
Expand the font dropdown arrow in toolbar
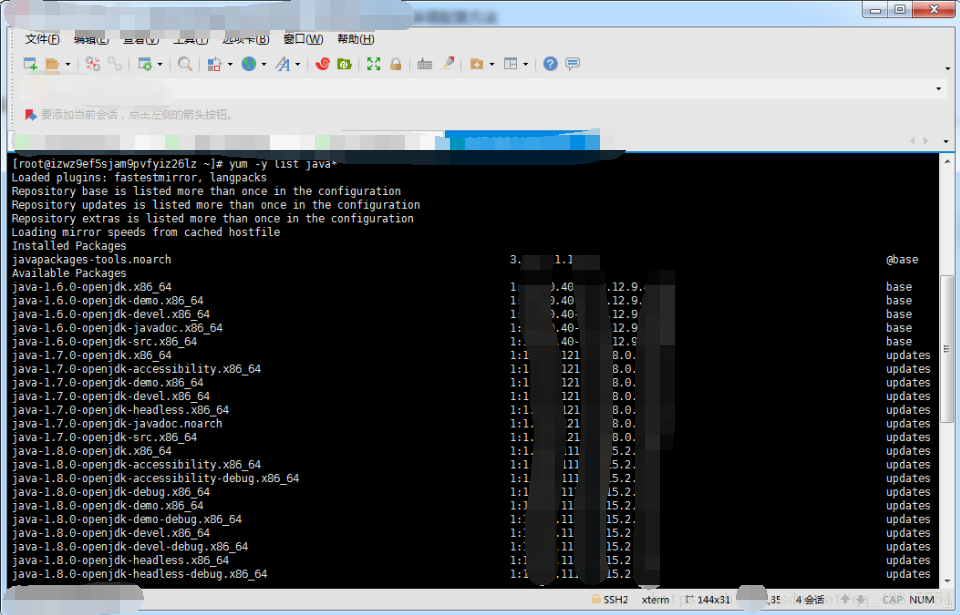(297, 65)
